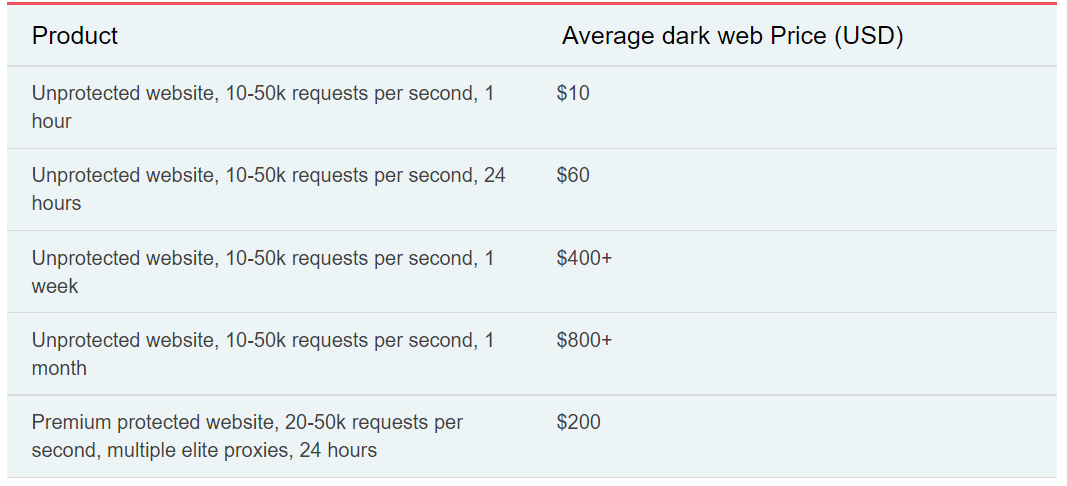Screen dimensions: 1067x486
Task: Click the wrapped word "hour" in first row
Action: pyautogui.click(x=51, y=121)
